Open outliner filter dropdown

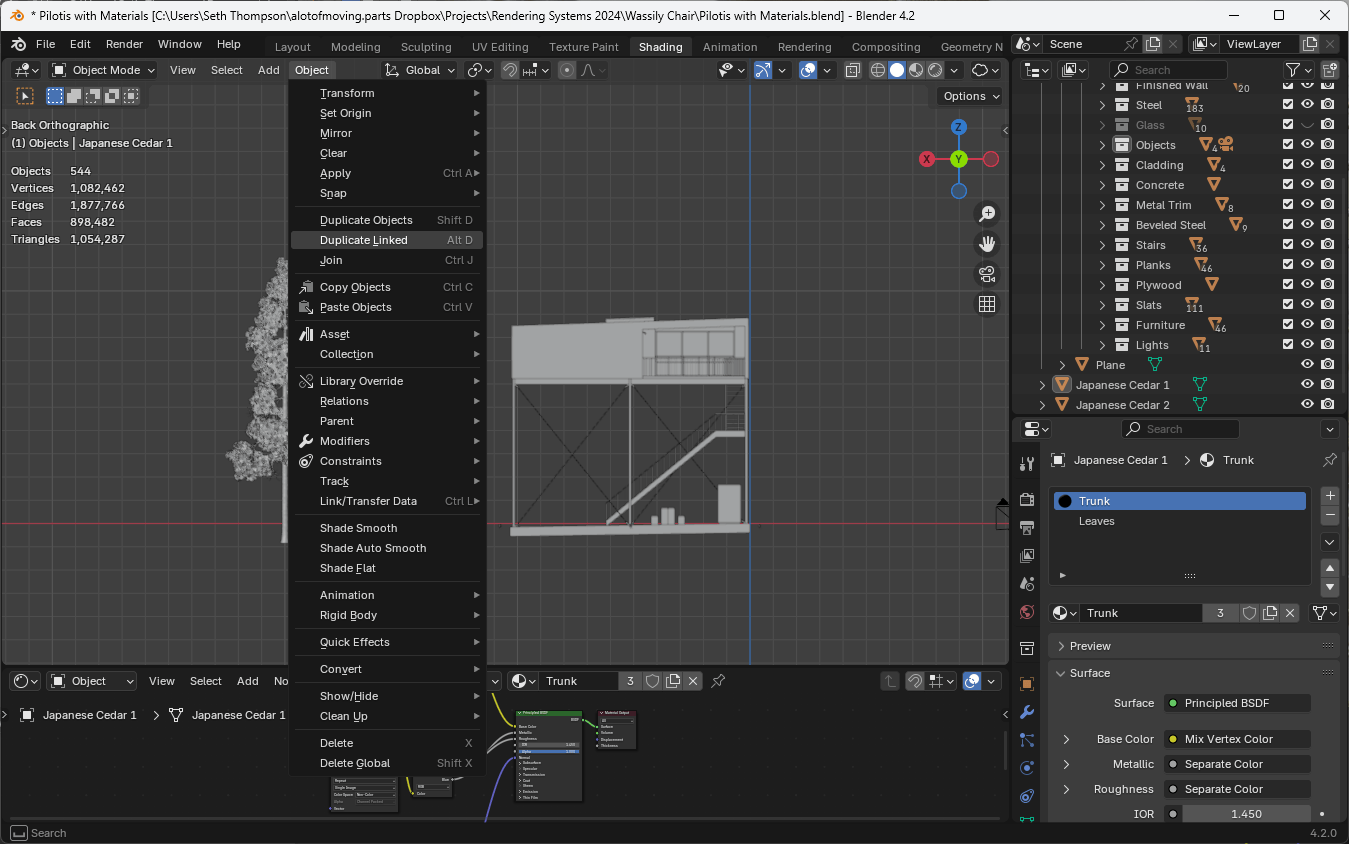point(1299,70)
